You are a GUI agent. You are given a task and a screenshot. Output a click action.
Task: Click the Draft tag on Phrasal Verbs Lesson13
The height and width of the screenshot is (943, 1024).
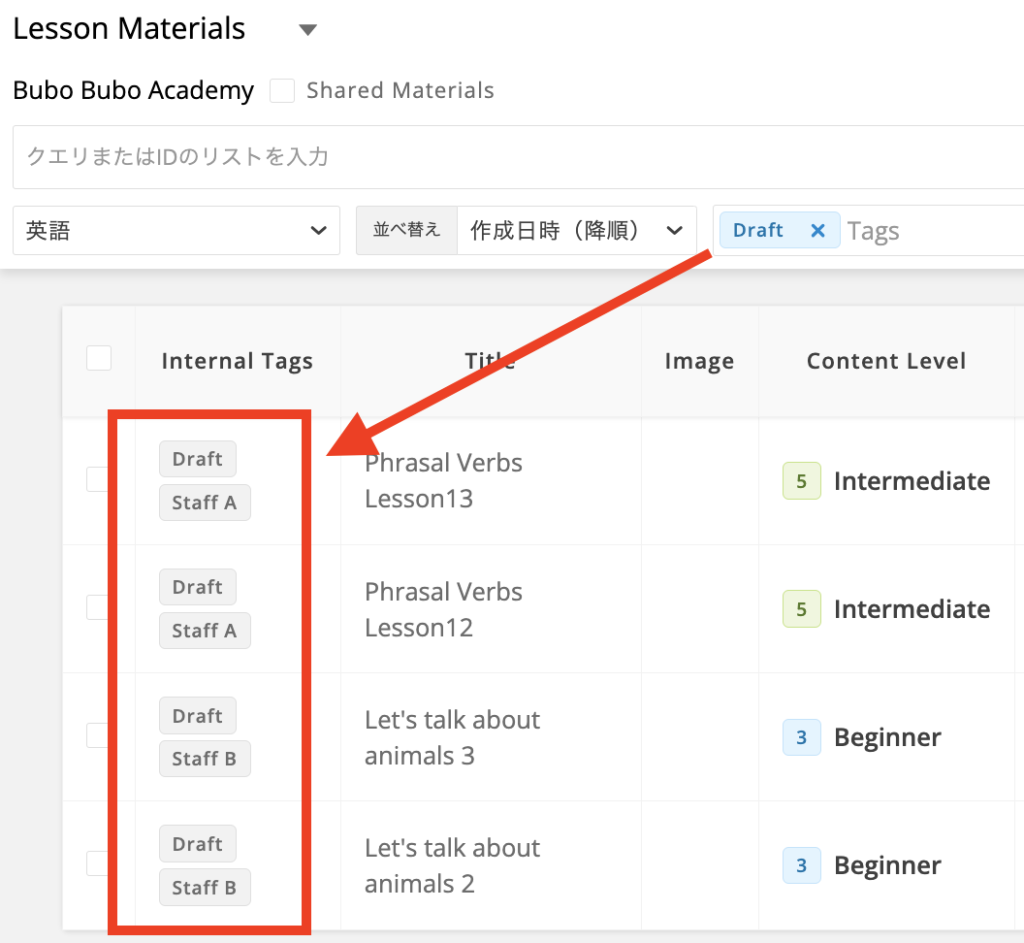[197, 459]
